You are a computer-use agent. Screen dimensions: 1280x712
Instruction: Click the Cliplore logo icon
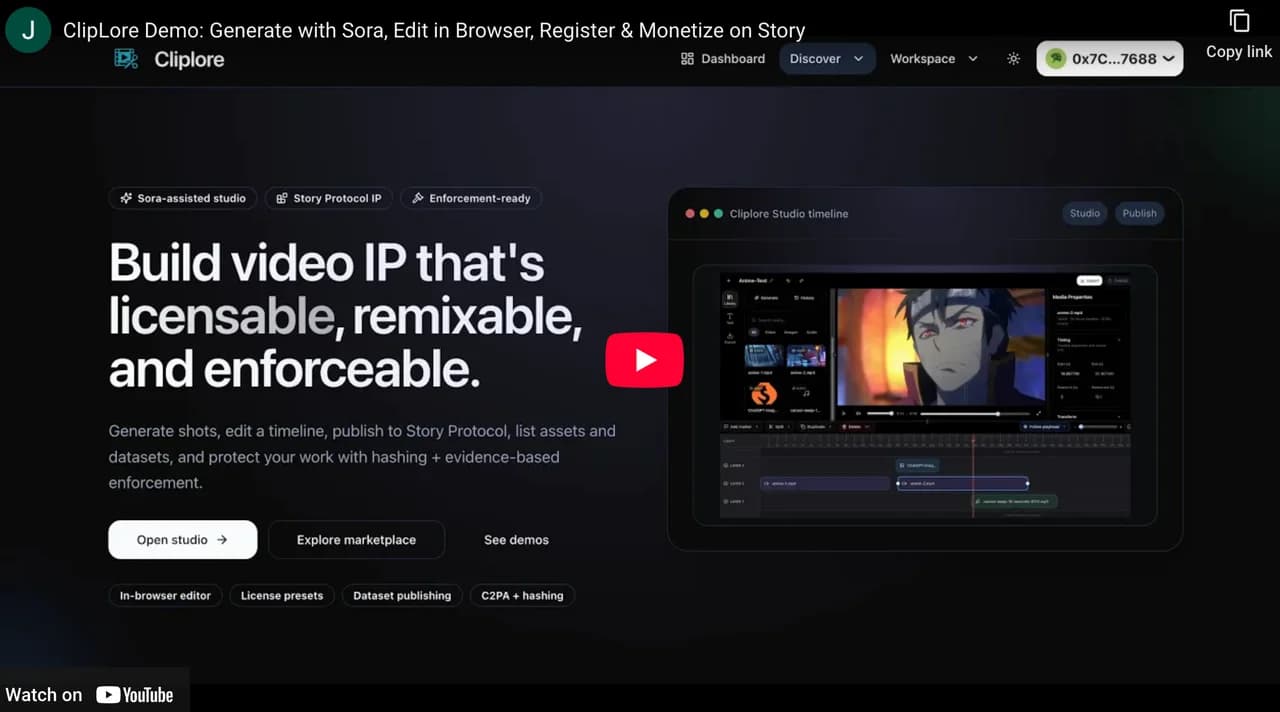point(126,59)
